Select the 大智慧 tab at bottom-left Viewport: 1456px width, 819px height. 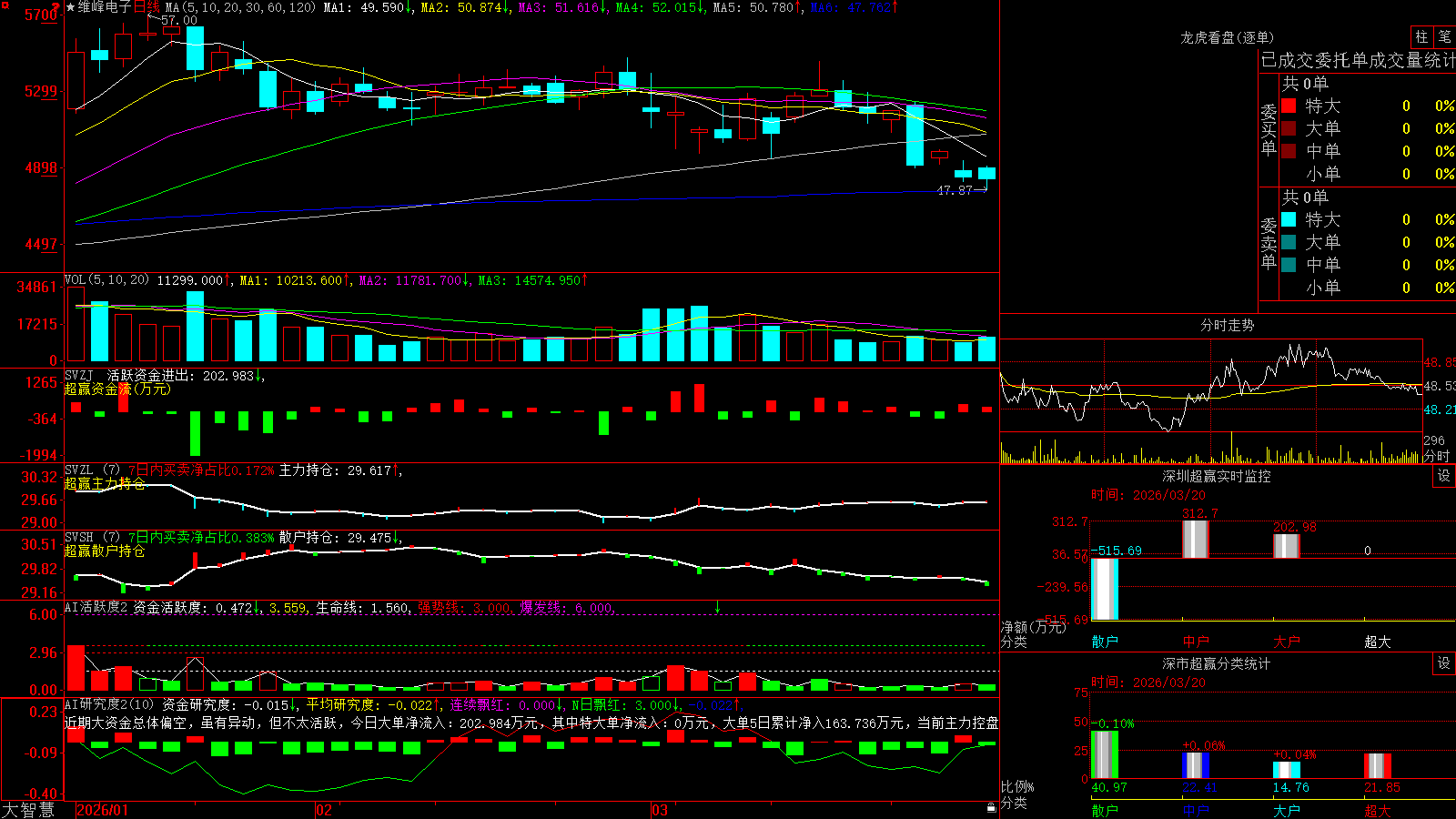[x=28, y=810]
